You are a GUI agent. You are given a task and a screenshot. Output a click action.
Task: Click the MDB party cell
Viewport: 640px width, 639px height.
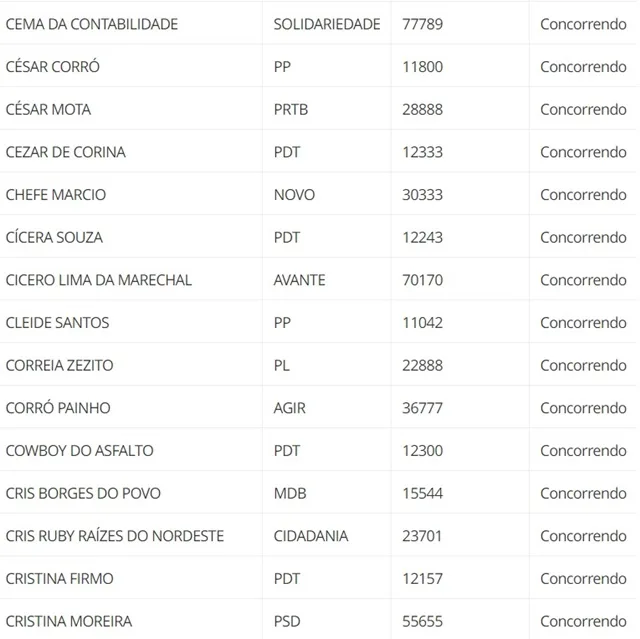[290, 493]
